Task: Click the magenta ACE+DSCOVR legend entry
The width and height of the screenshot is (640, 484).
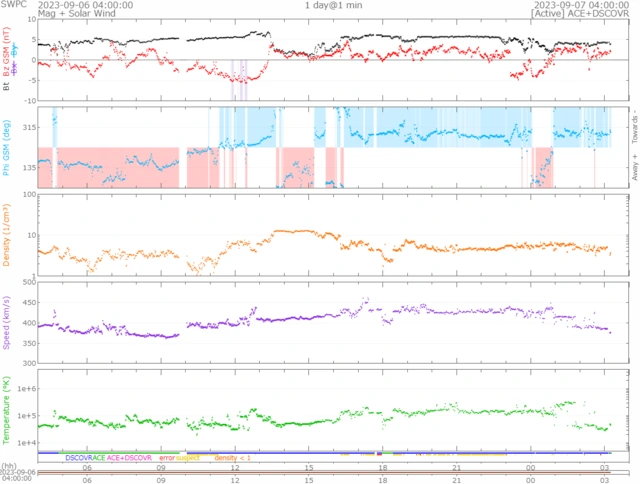Action: [129, 458]
